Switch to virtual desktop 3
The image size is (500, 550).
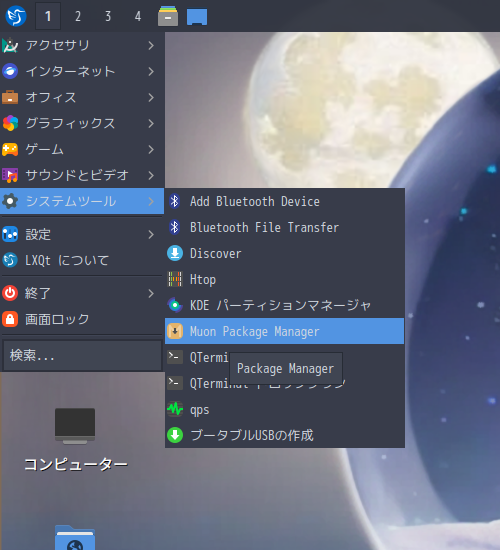click(108, 16)
